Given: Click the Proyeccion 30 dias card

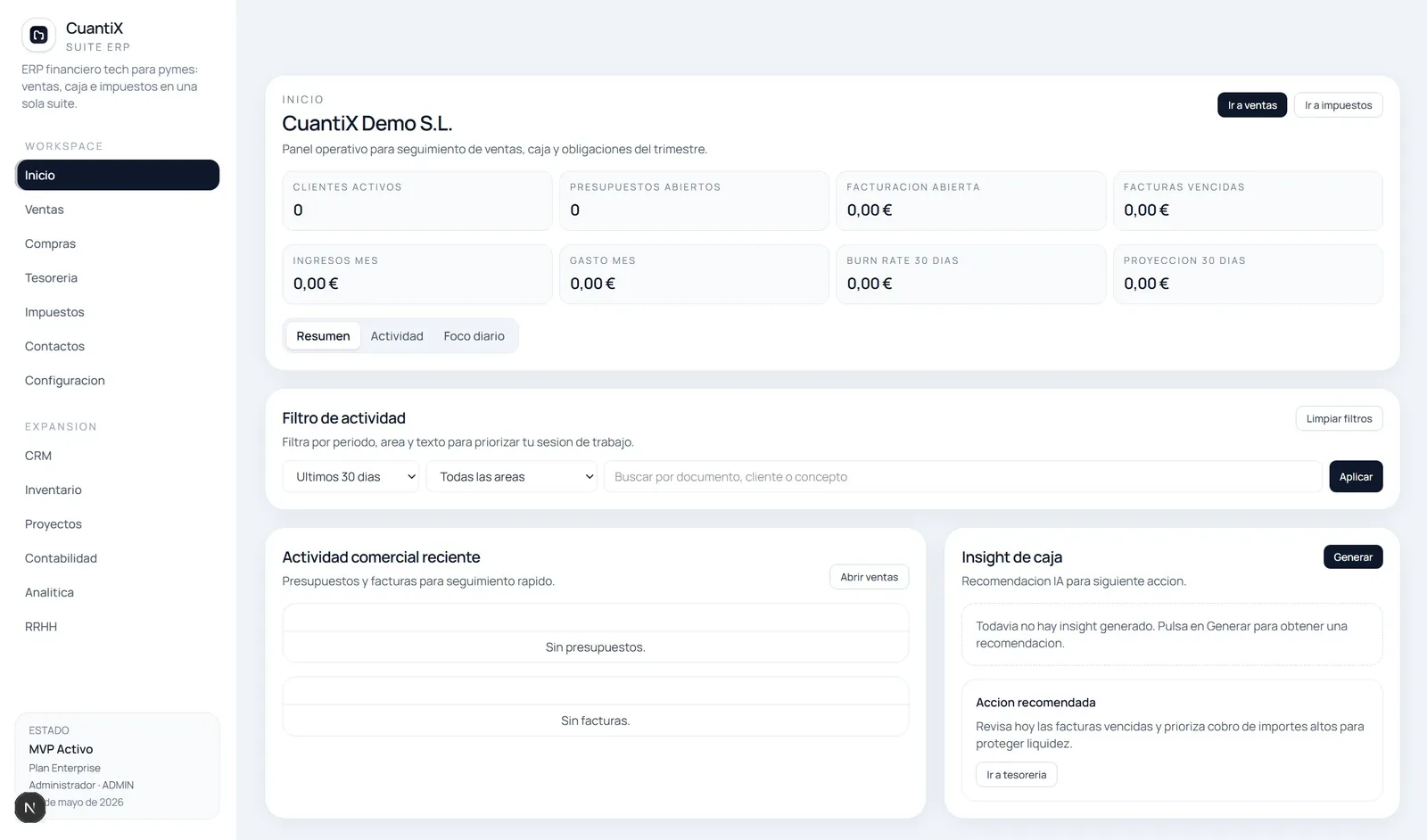Looking at the screenshot, I should [x=1248, y=275].
